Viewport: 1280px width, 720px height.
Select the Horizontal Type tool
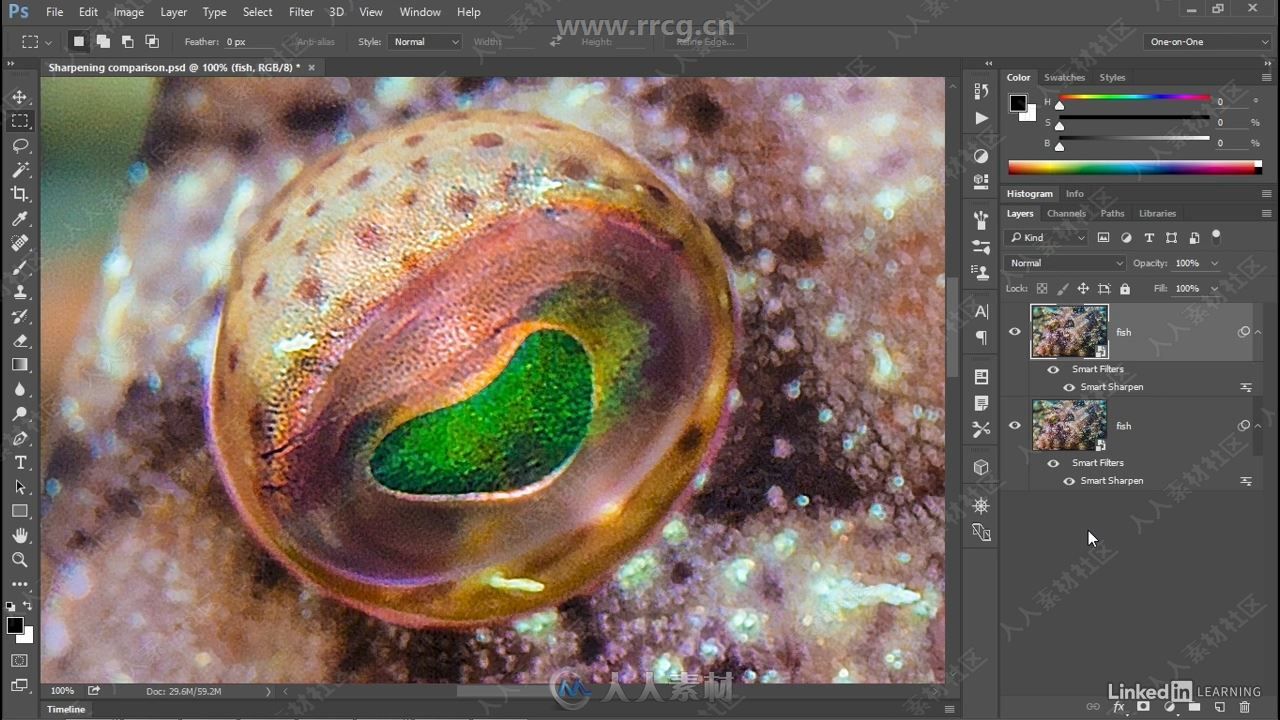20,463
